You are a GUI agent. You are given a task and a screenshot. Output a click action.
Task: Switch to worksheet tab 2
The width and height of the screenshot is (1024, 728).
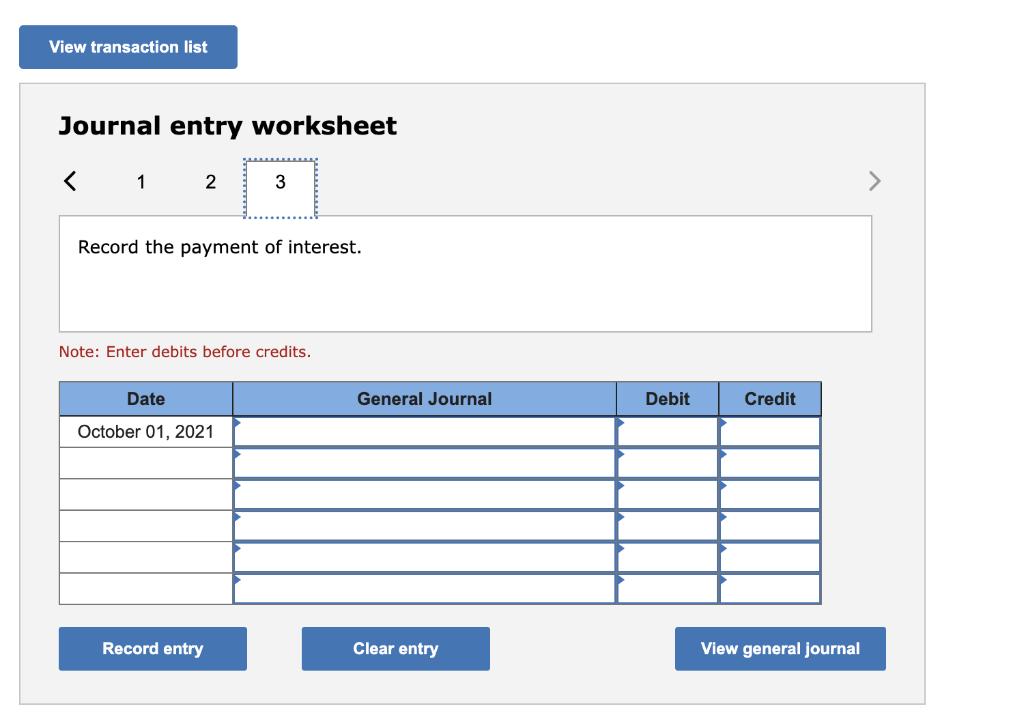pyautogui.click(x=210, y=182)
